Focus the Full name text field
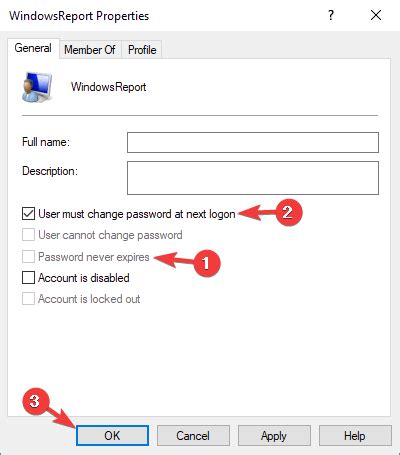Screen dimensions: 400x455 point(253,142)
